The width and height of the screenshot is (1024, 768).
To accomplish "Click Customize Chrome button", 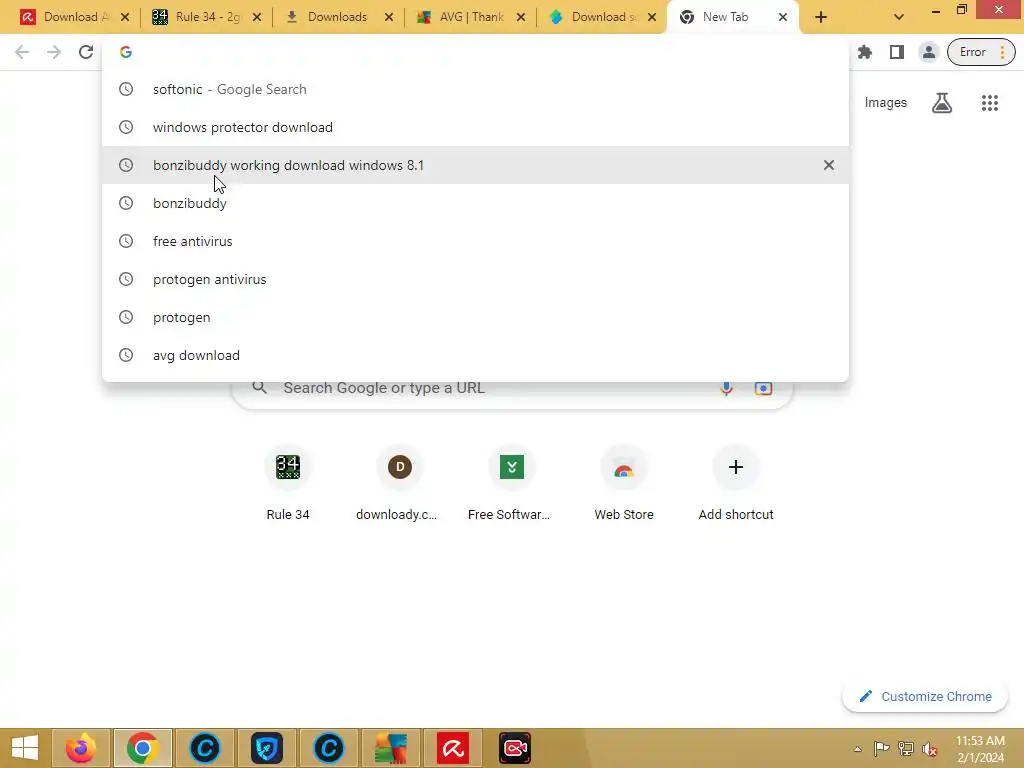I will click(925, 697).
